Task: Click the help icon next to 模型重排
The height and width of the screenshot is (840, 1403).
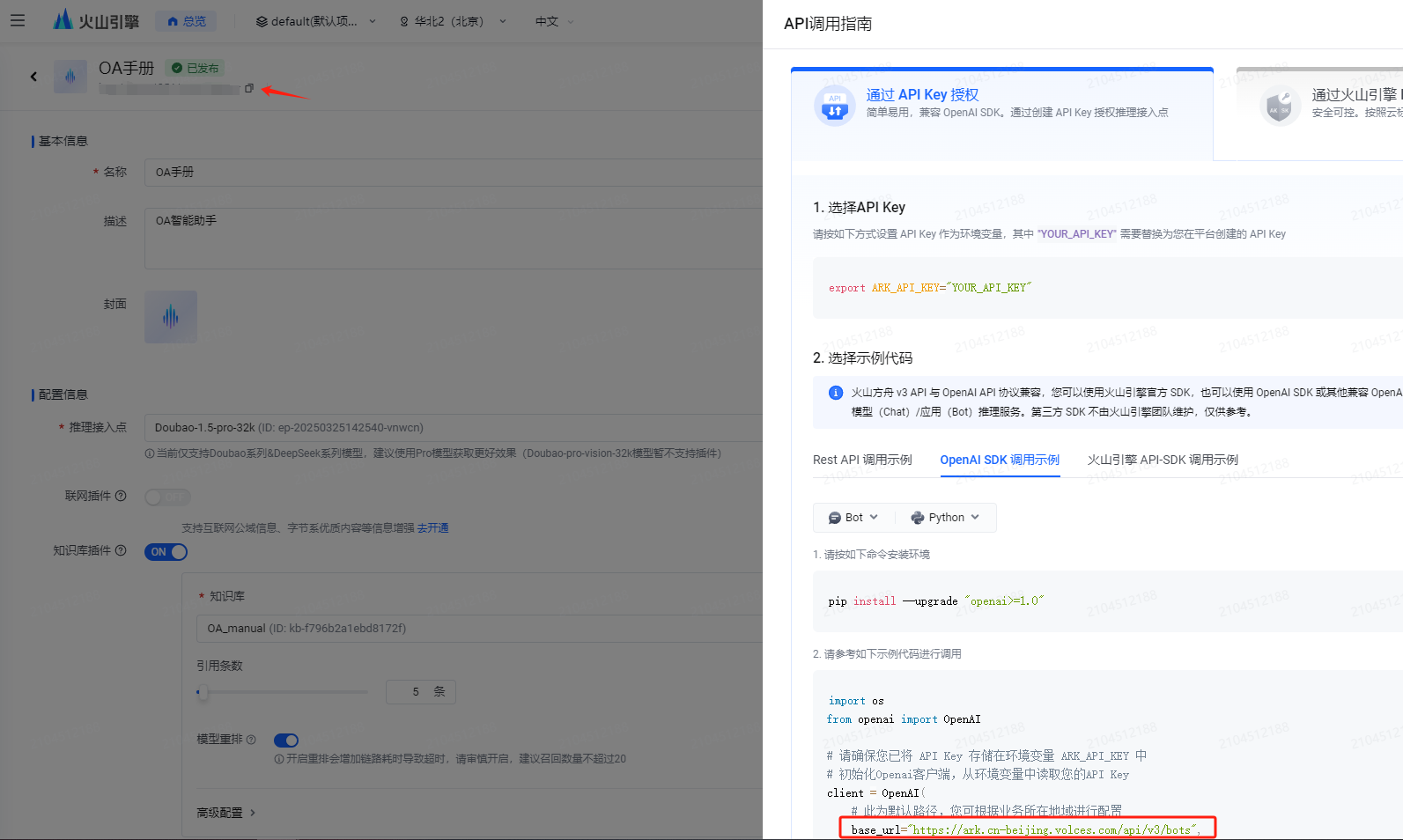Action: tap(251, 740)
